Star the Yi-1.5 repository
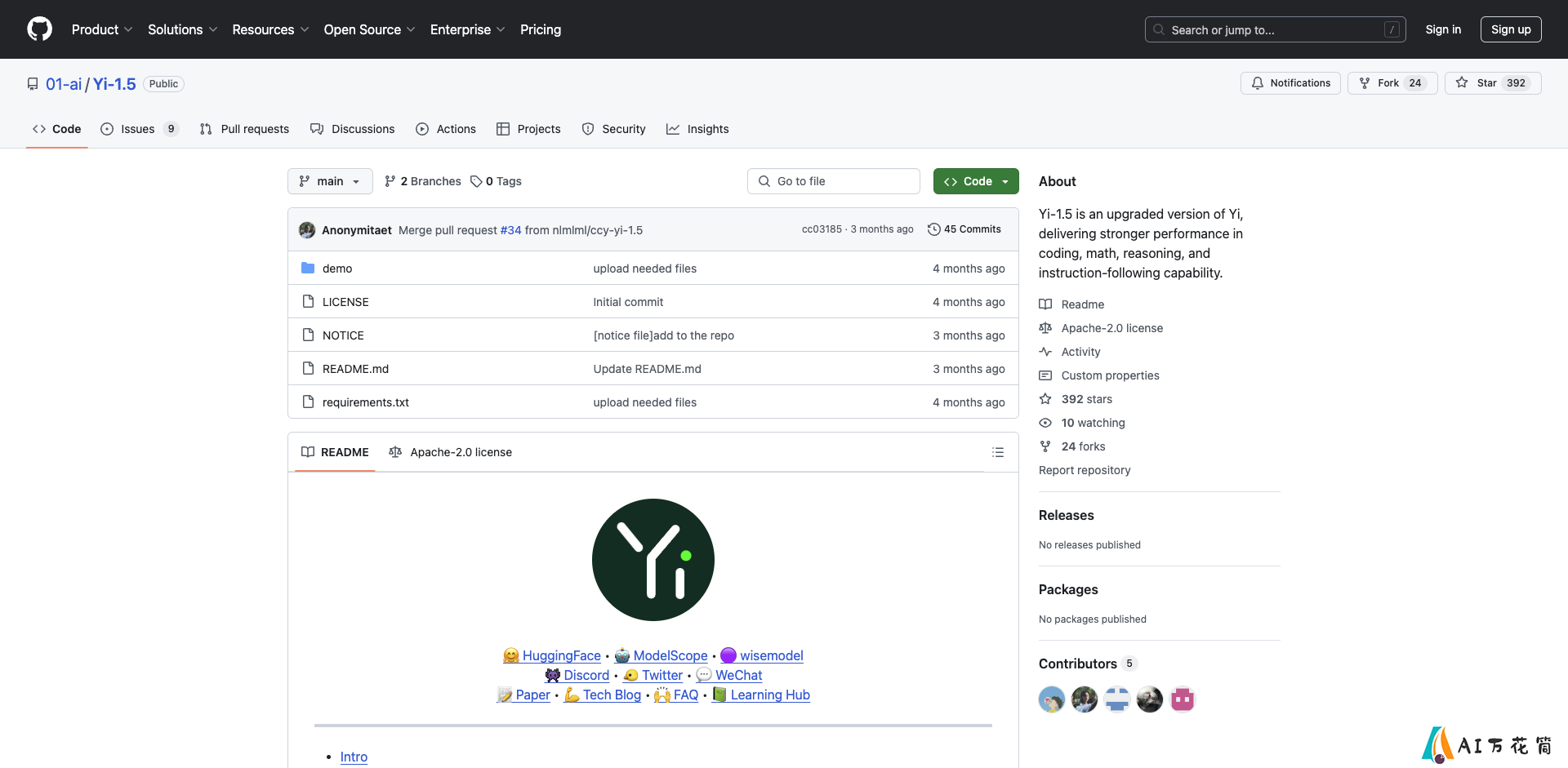This screenshot has height=768, width=1568. coord(1493,83)
